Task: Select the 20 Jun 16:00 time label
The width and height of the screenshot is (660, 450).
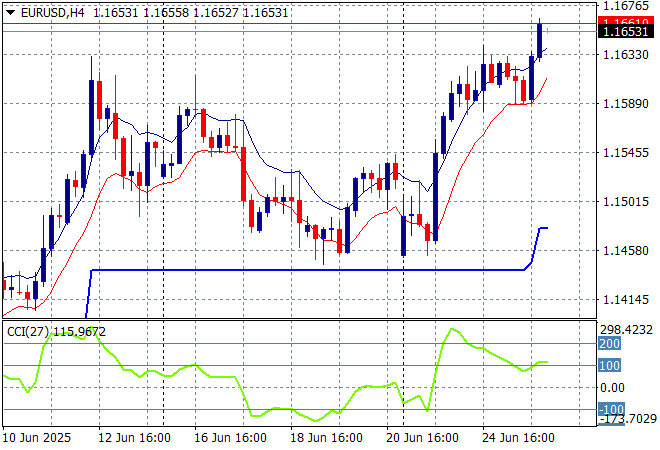Action: click(422, 438)
